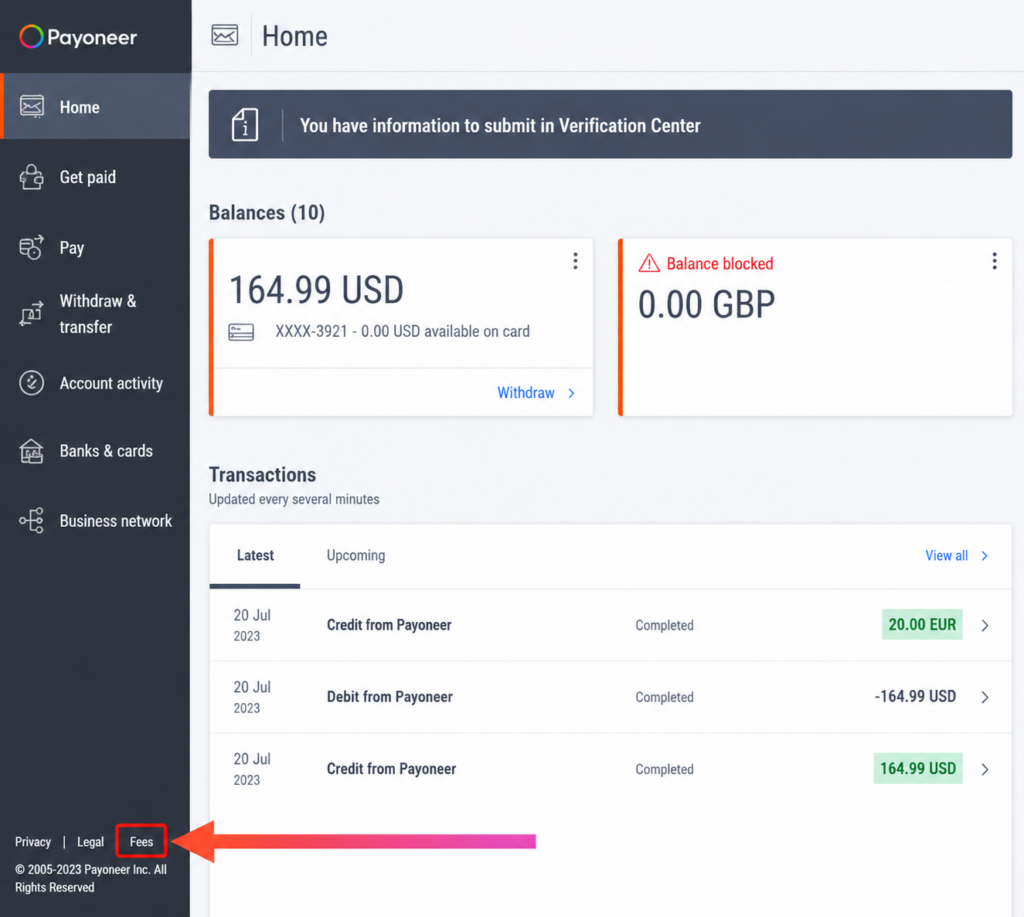Click the Withdraw link on USD balance
The image size is (1024, 917).
coord(526,393)
